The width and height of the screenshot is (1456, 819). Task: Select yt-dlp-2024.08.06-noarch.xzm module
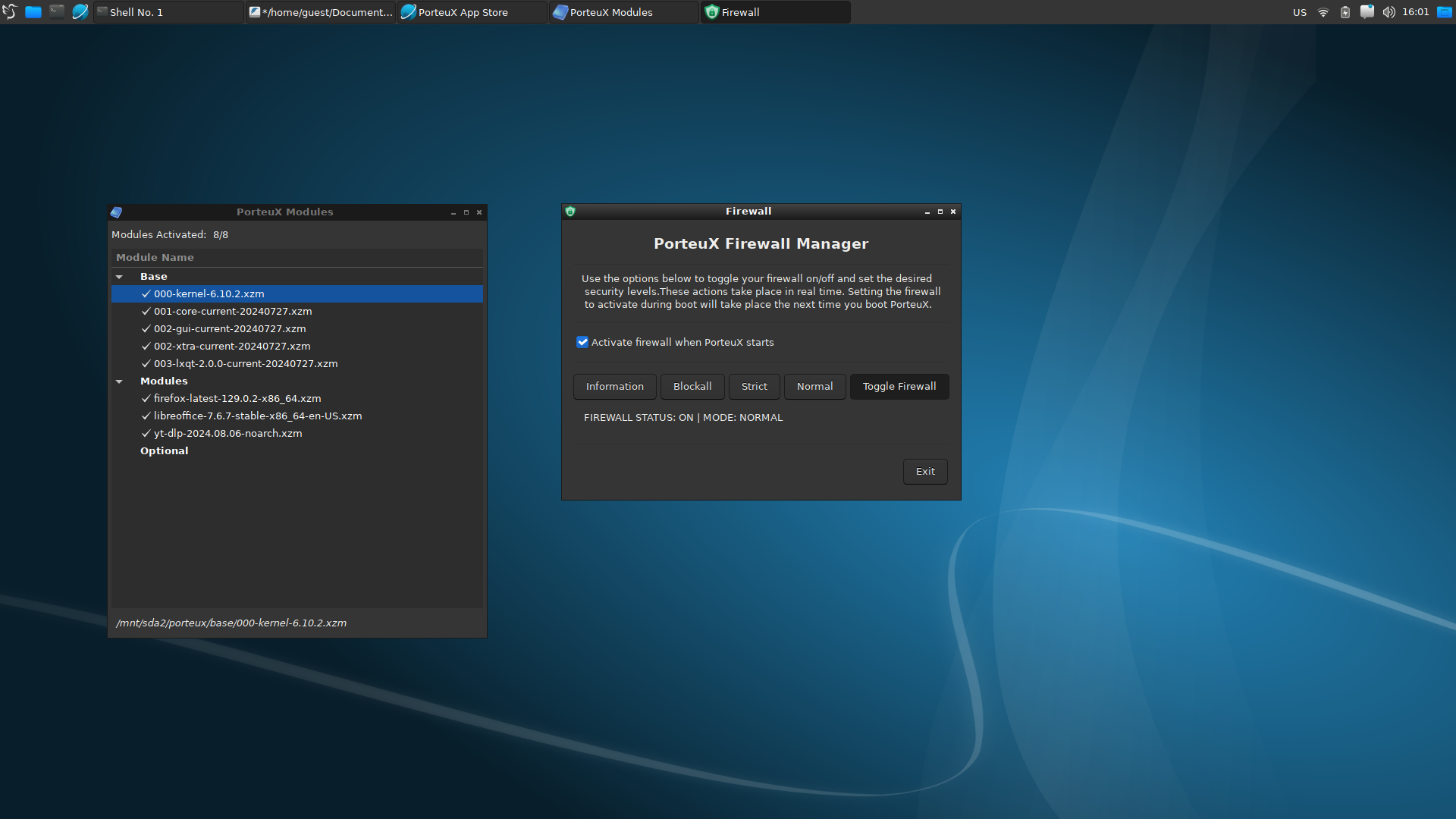tap(297, 434)
